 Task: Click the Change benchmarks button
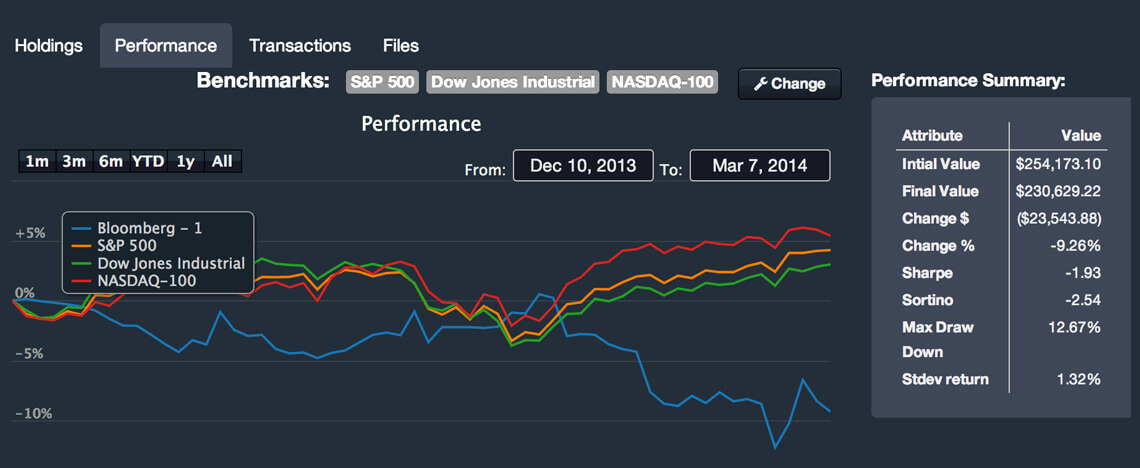click(790, 84)
